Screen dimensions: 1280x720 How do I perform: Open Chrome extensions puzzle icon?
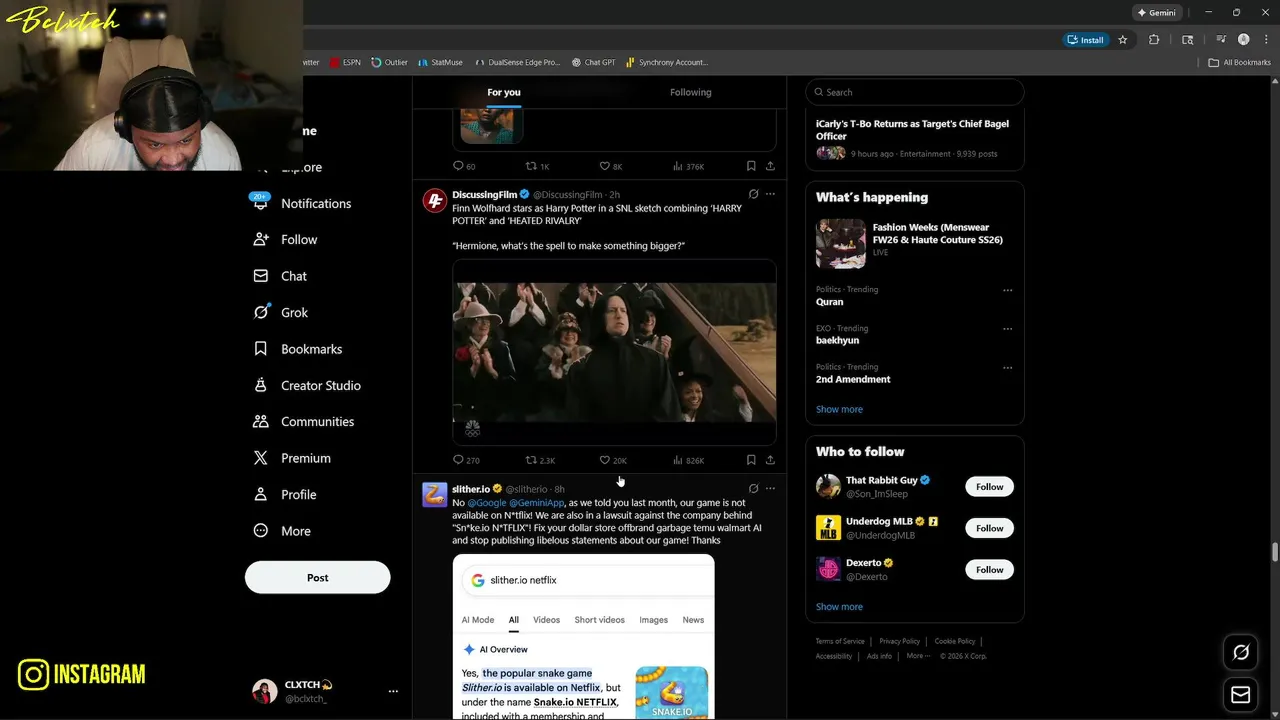pyautogui.click(x=1154, y=40)
